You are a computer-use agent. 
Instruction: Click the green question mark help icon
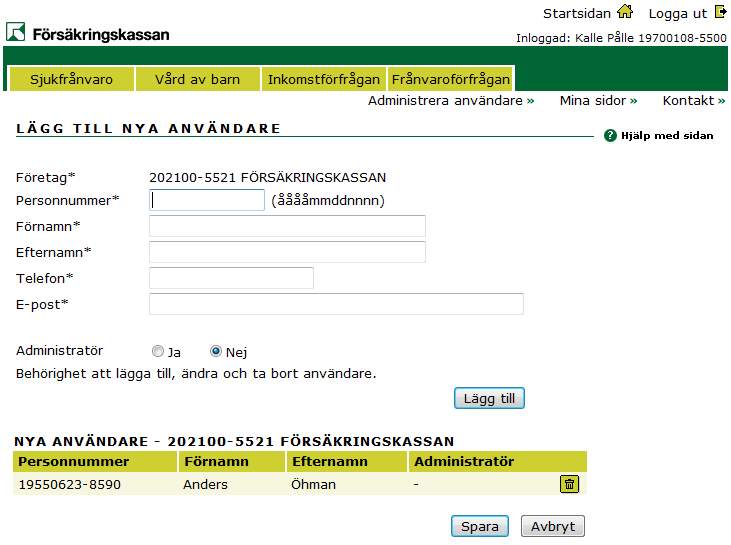[x=610, y=136]
